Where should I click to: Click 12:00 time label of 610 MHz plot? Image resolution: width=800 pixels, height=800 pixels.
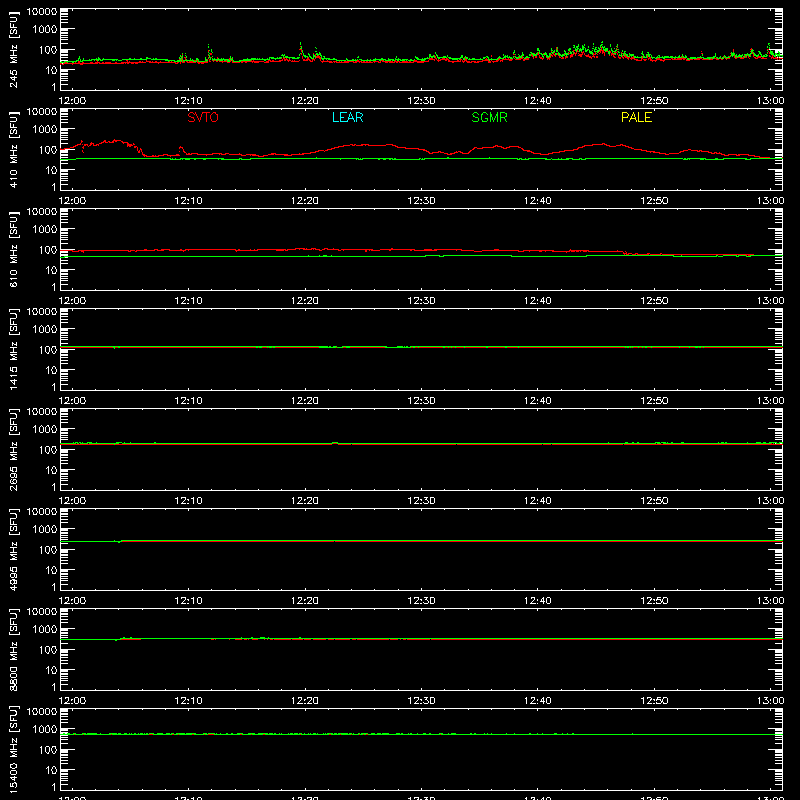[x=72, y=301]
